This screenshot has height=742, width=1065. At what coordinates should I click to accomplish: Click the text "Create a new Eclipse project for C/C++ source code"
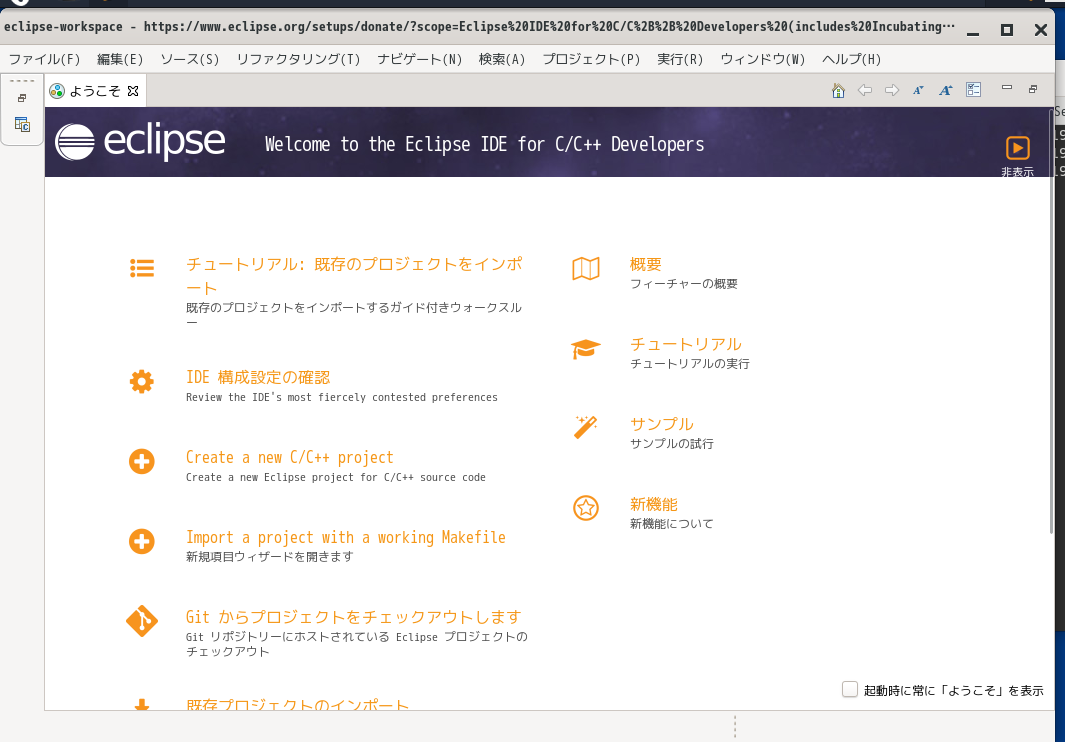coord(336,478)
